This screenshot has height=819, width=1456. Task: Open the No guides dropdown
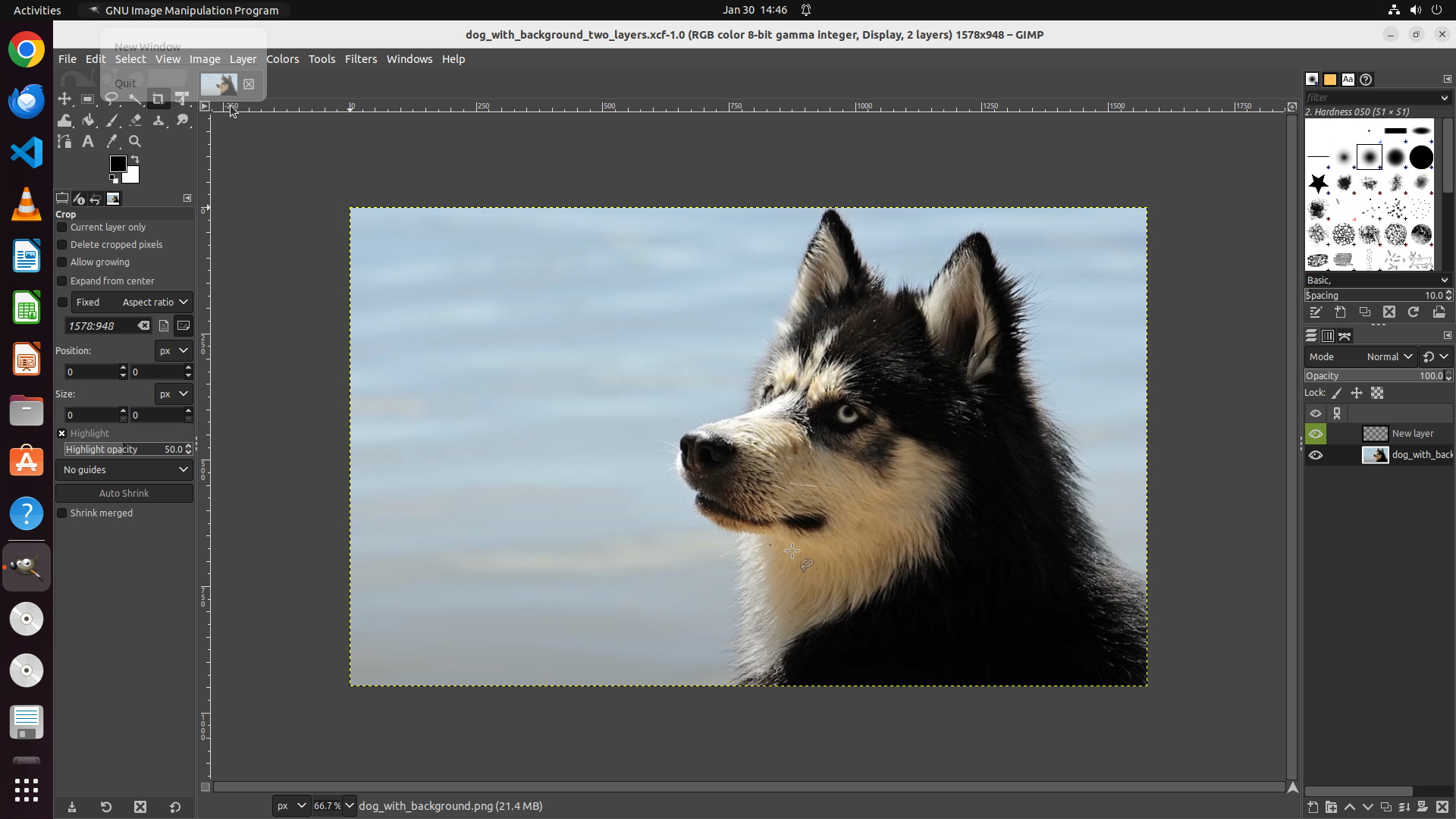124,470
